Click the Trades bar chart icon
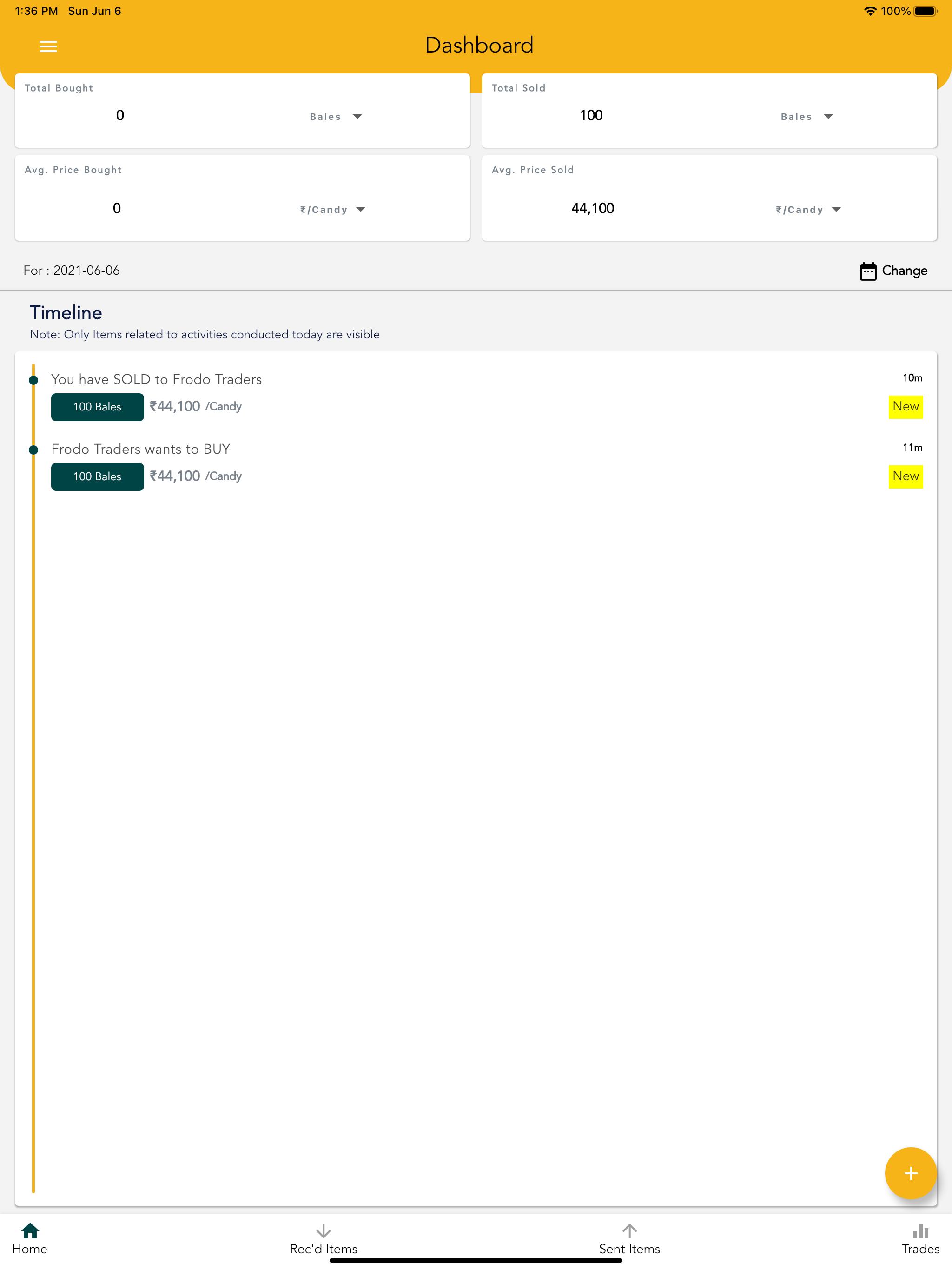The height and width of the screenshot is (1270, 952). tap(920, 1230)
